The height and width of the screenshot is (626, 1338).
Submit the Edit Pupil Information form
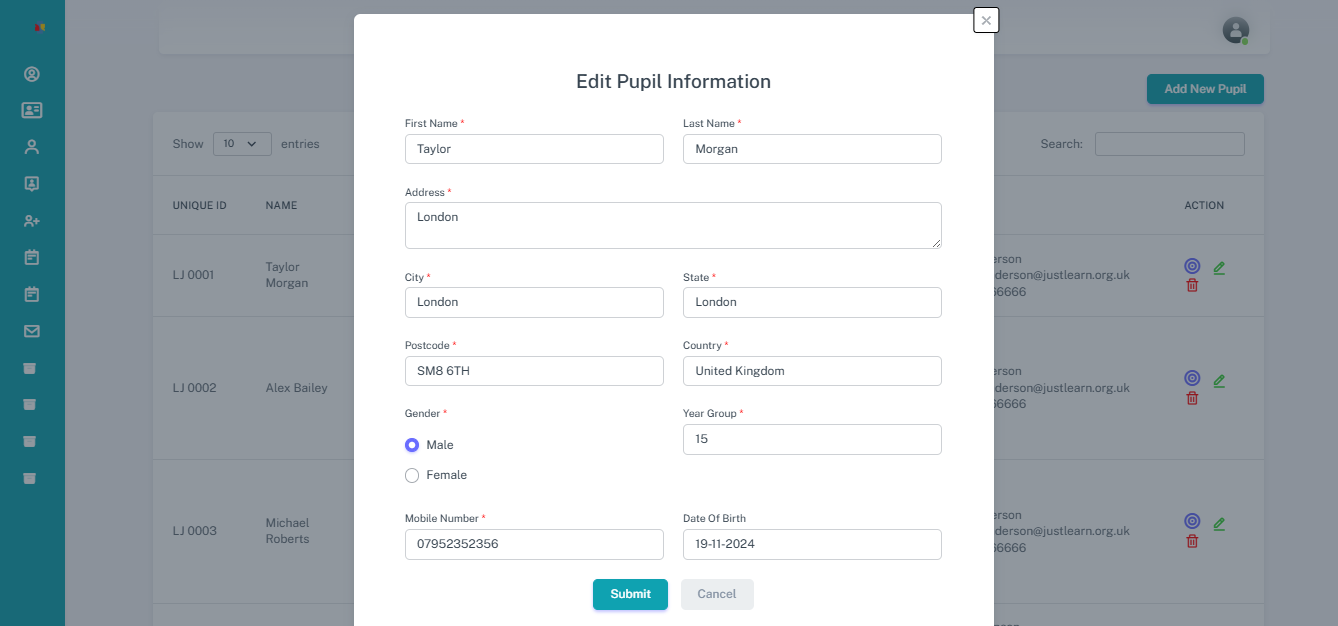point(630,594)
